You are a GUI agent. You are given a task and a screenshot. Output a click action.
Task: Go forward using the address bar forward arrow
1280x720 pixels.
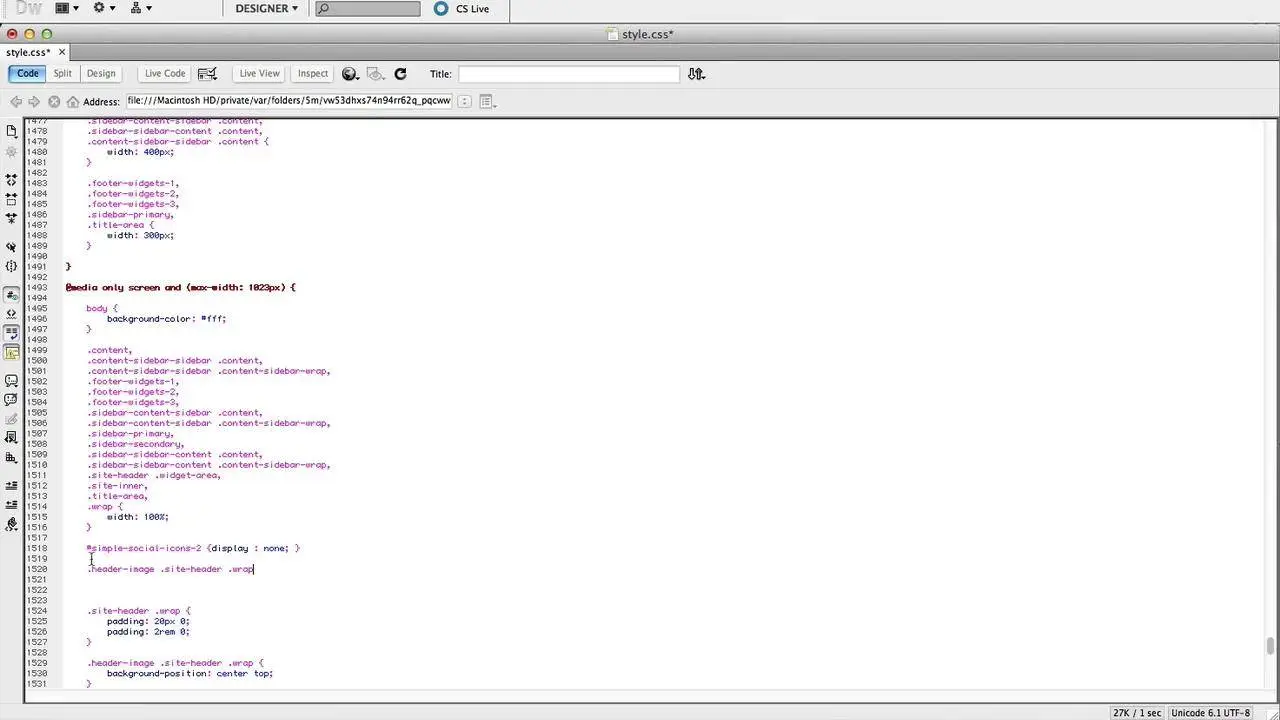pos(34,101)
